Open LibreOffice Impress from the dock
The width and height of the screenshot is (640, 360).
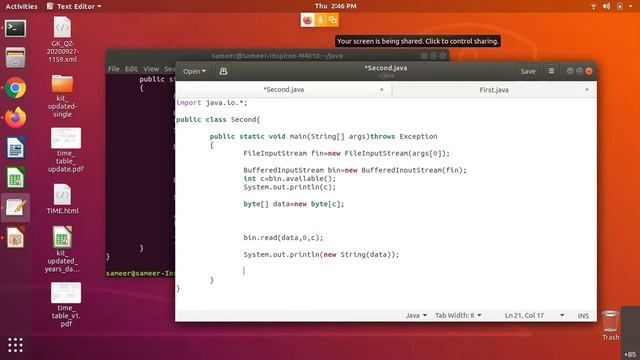[x=16, y=237]
